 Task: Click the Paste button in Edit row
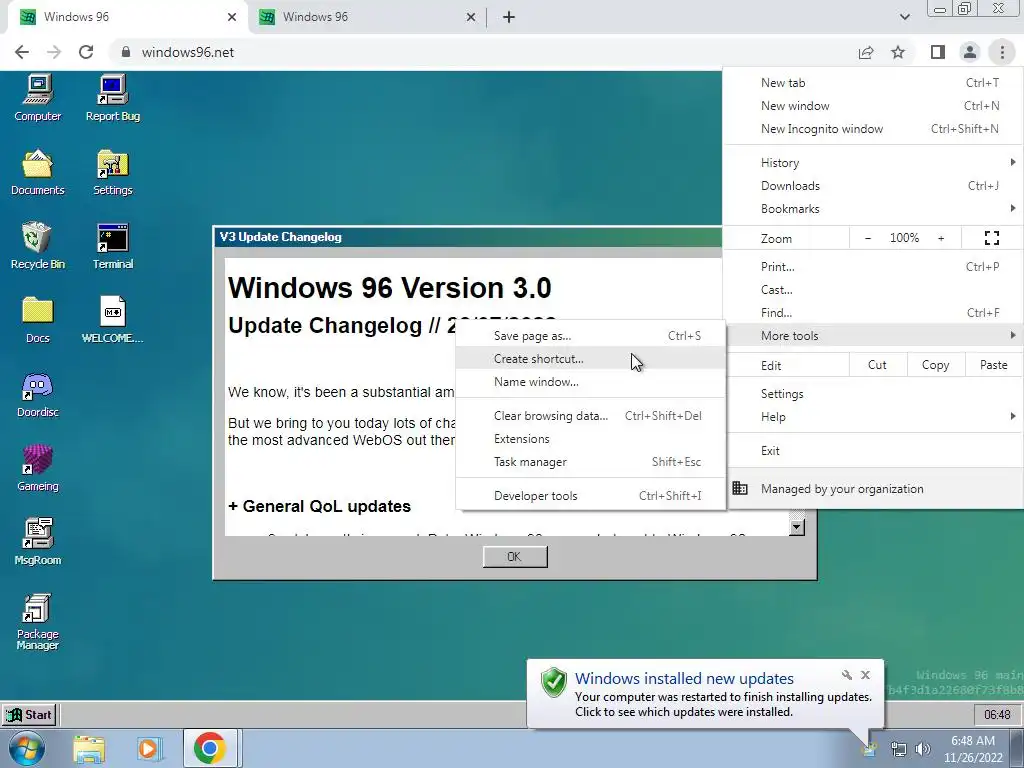tap(993, 365)
